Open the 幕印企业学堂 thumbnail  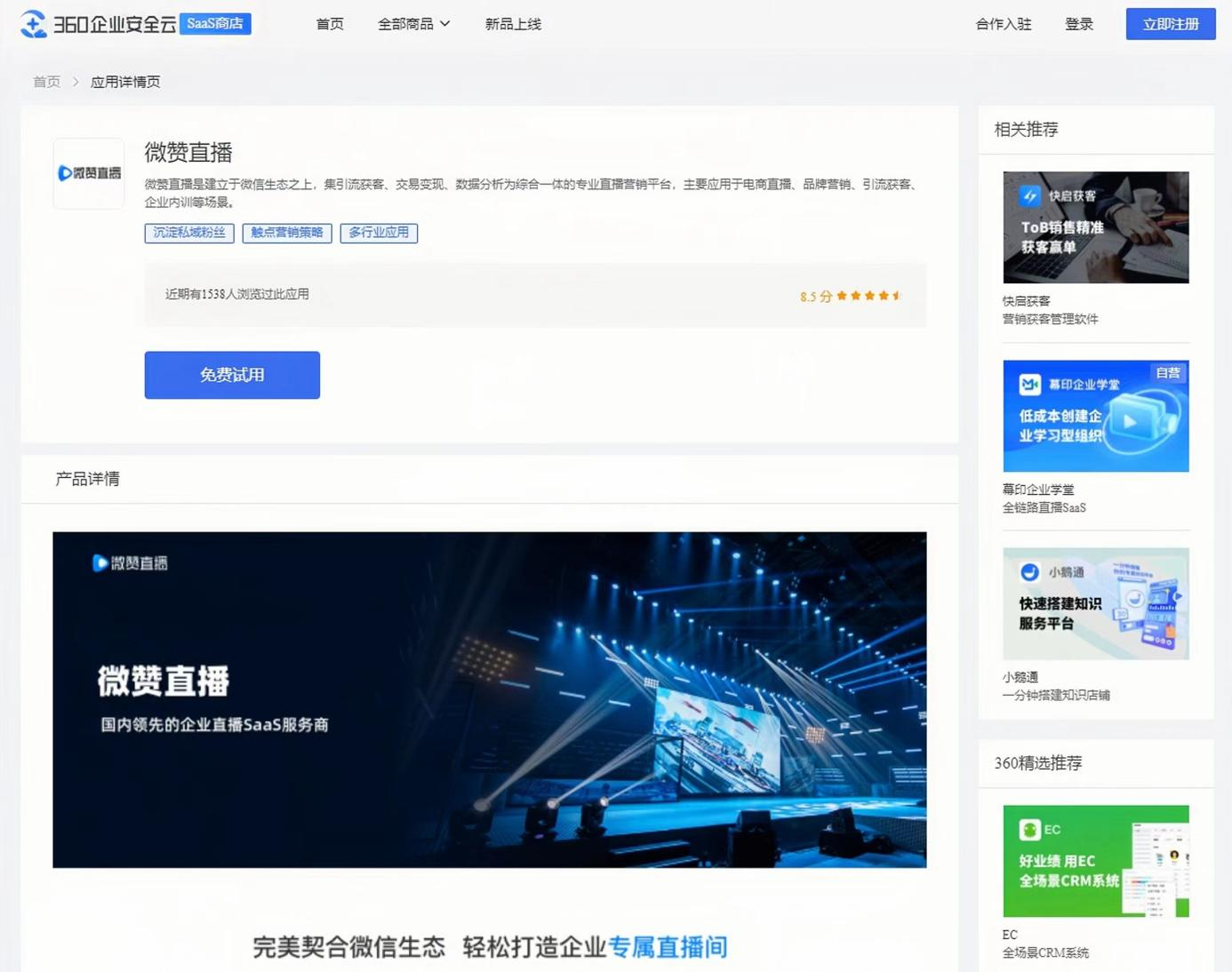coord(1096,416)
